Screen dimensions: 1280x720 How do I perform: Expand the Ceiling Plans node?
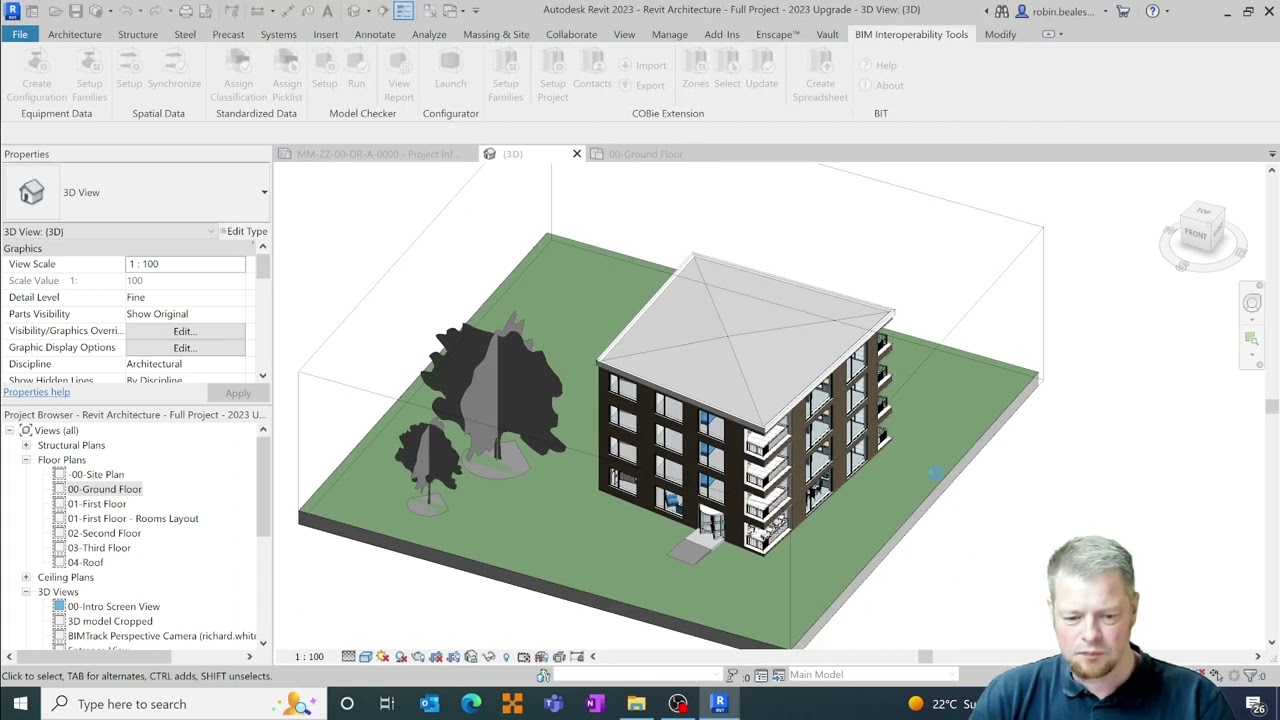[x=26, y=577]
